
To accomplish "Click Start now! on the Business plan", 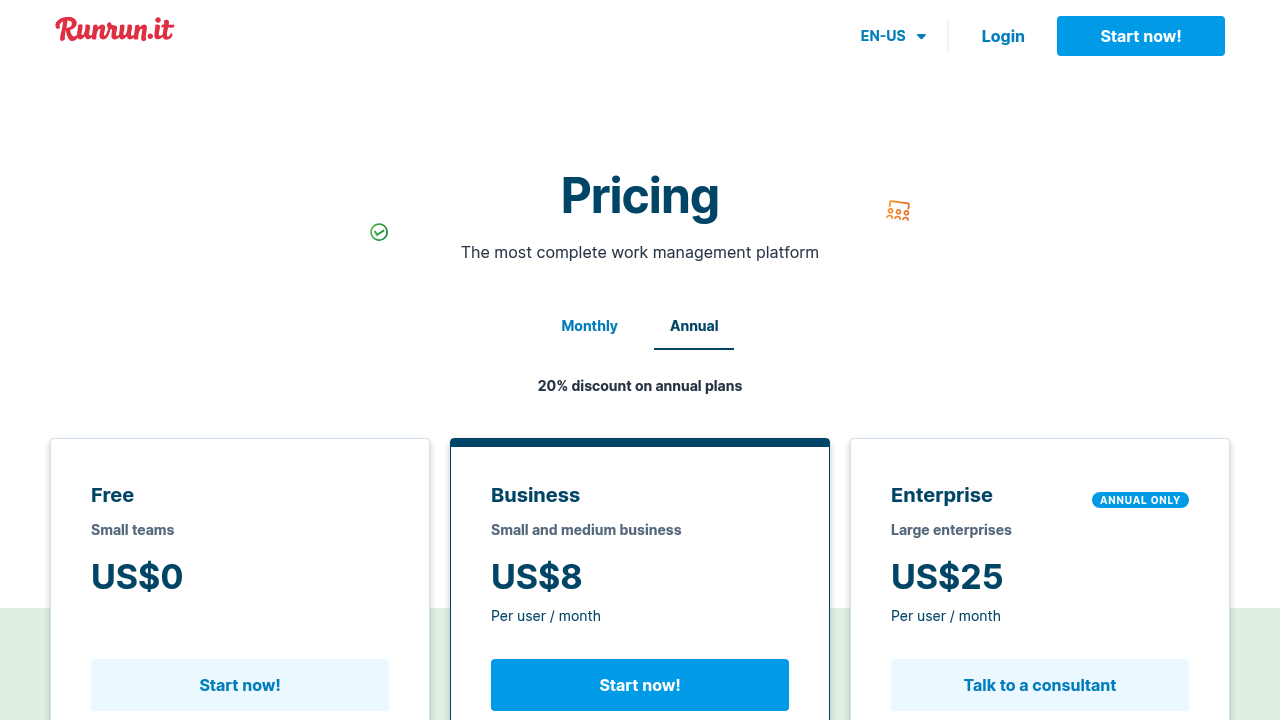I will pyautogui.click(x=640, y=685).
